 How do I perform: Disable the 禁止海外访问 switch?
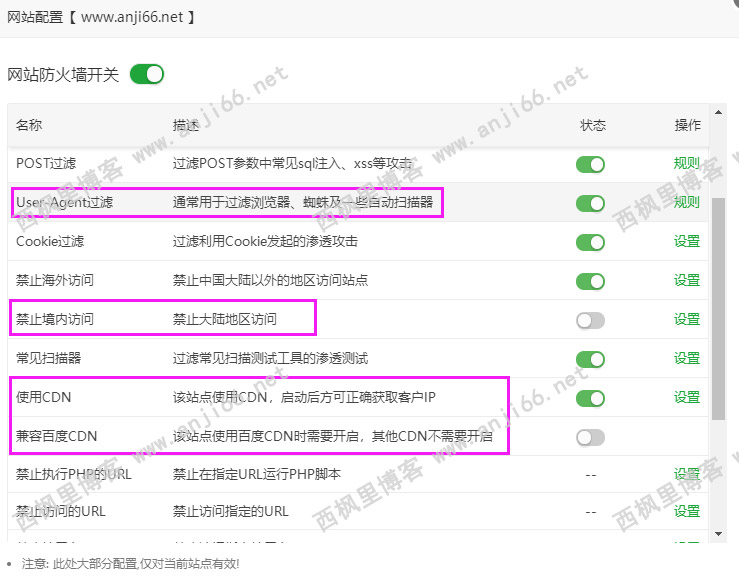[590, 281]
